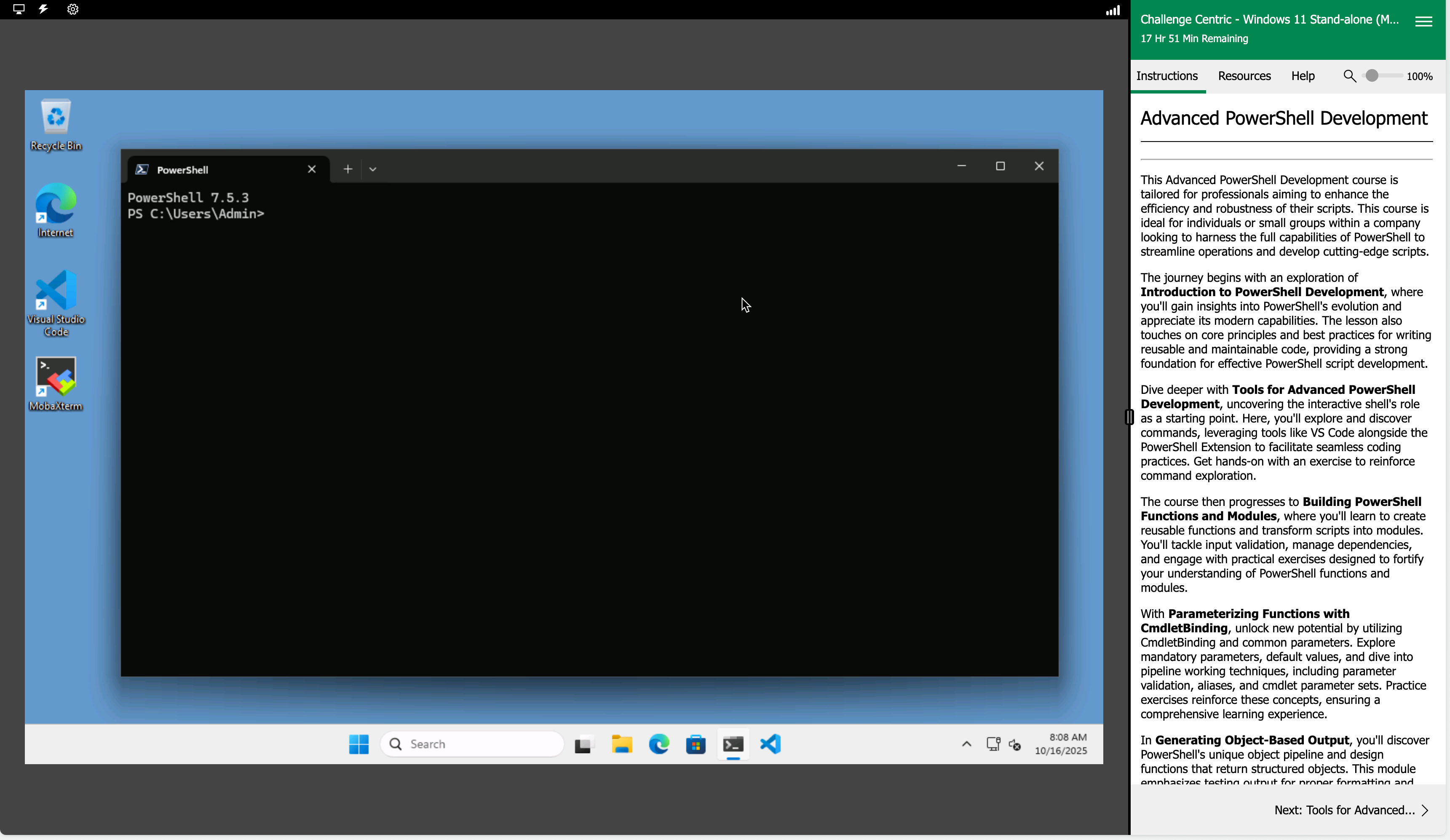This screenshot has height=840, width=1450.
Task: Click the magnifier icon in instructions panel
Action: tap(1349, 76)
